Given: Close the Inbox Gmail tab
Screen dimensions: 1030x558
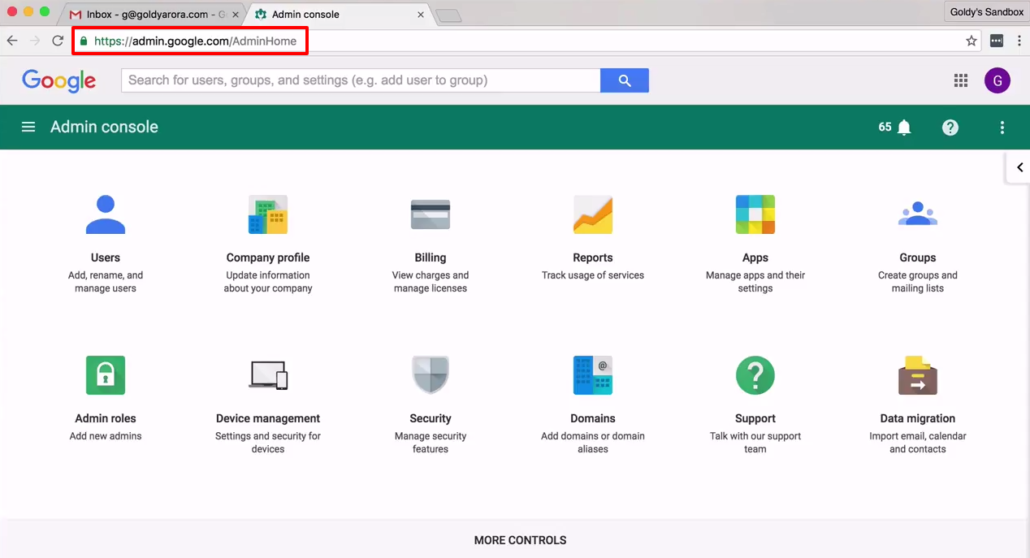Looking at the screenshot, I should click(x=236, y=14).
